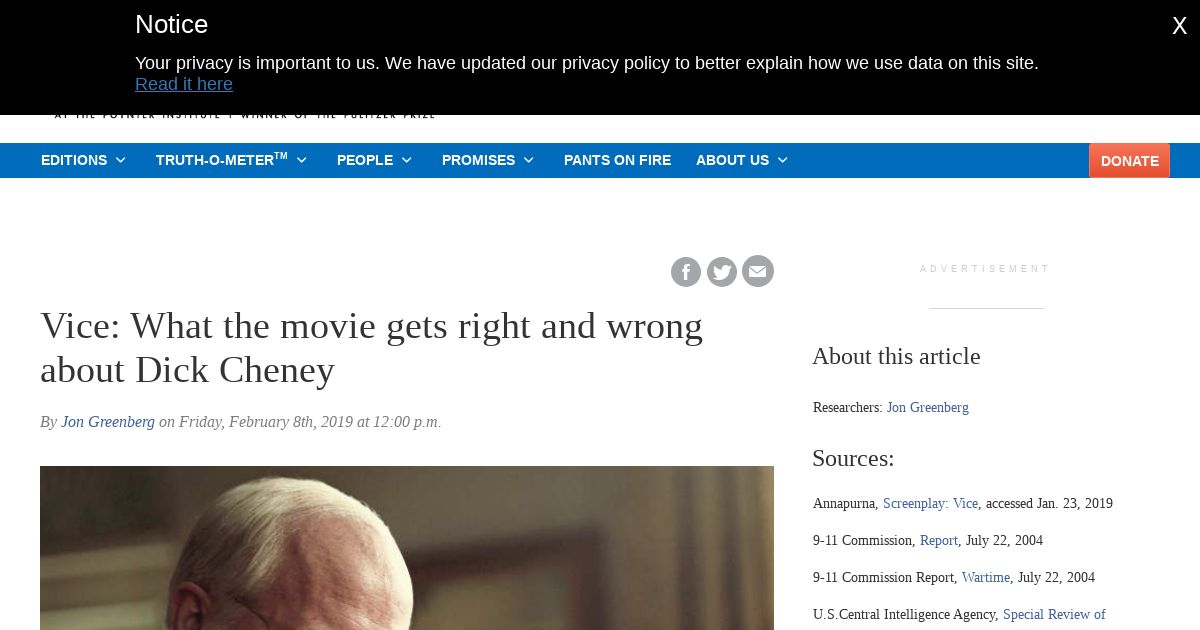Share article via email icon
1200x630 pixels.
pyautogui.click(x=758, y=272)
